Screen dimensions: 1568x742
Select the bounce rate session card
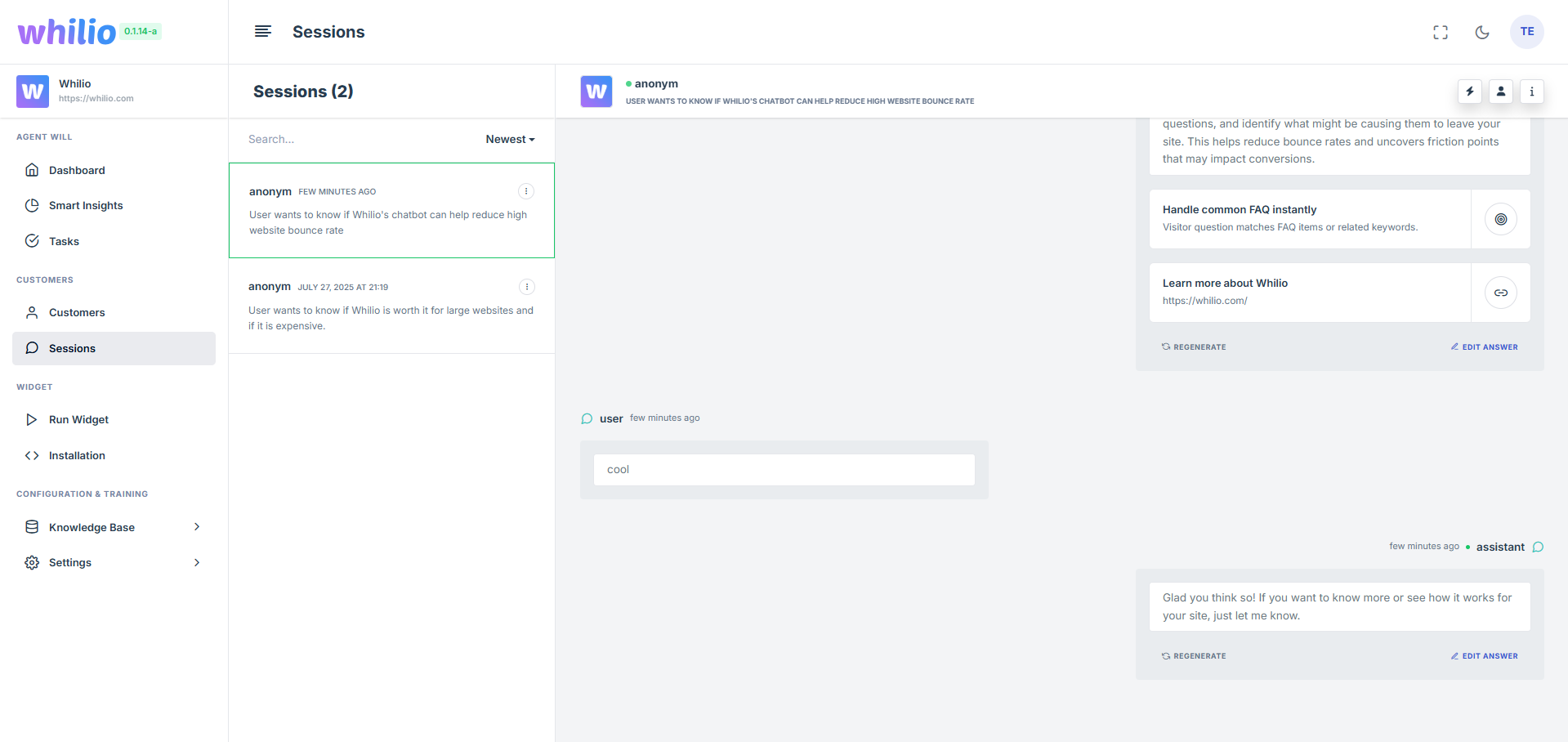click(x=391, y=211)
